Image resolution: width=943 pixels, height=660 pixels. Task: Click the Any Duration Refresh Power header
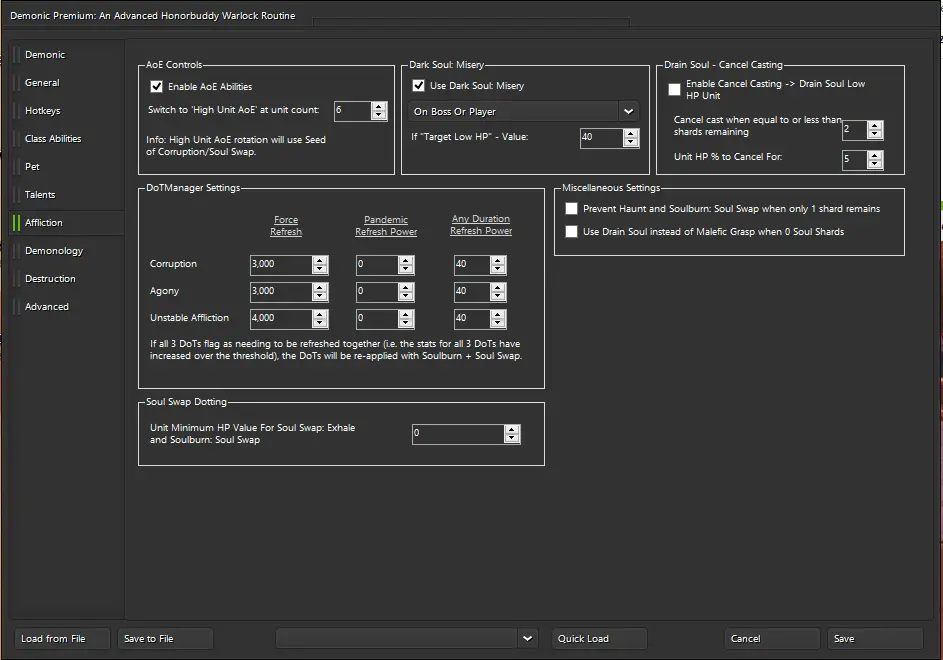pos(481,224)
